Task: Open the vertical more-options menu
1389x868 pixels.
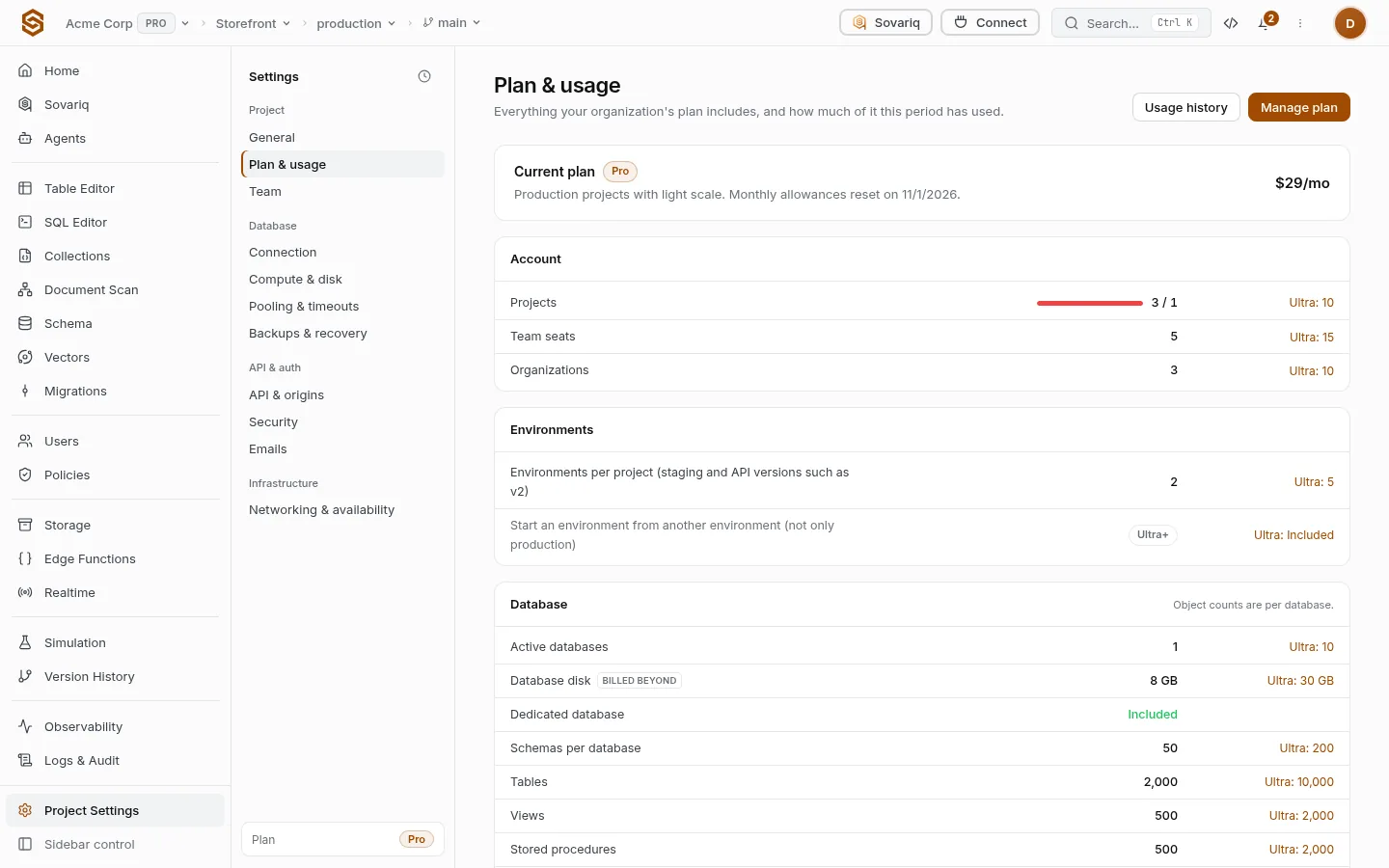Action: (1300, 23)
